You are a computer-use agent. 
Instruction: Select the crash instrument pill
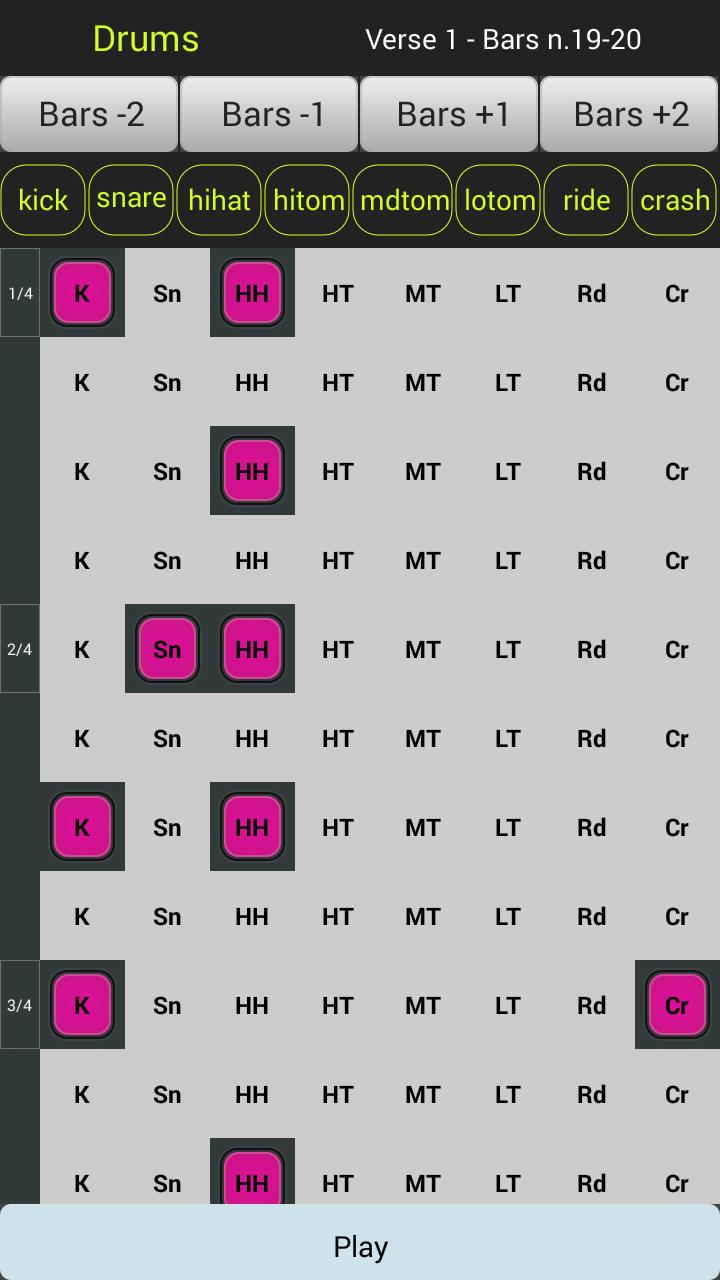pyautogui.click(x=675, y=200)
